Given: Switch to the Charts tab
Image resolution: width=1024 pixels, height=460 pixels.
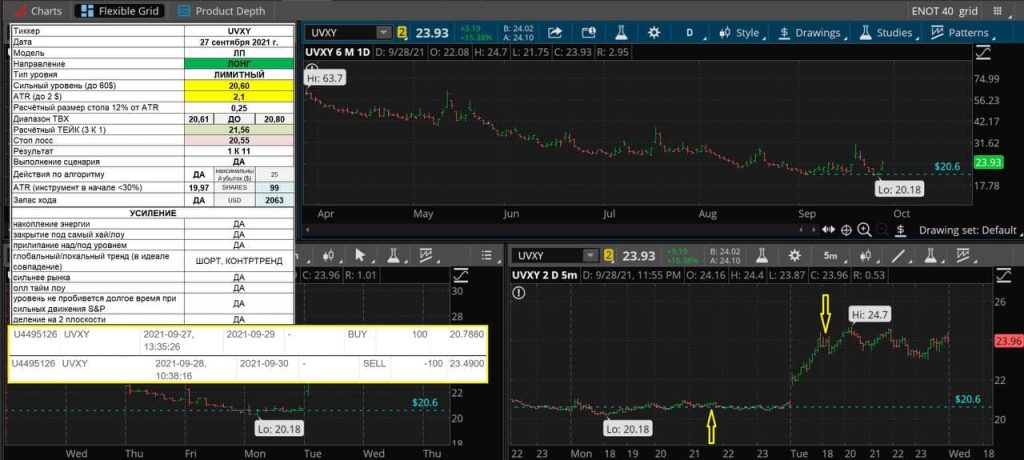Looking at the screenshot, I should [38, 11].
